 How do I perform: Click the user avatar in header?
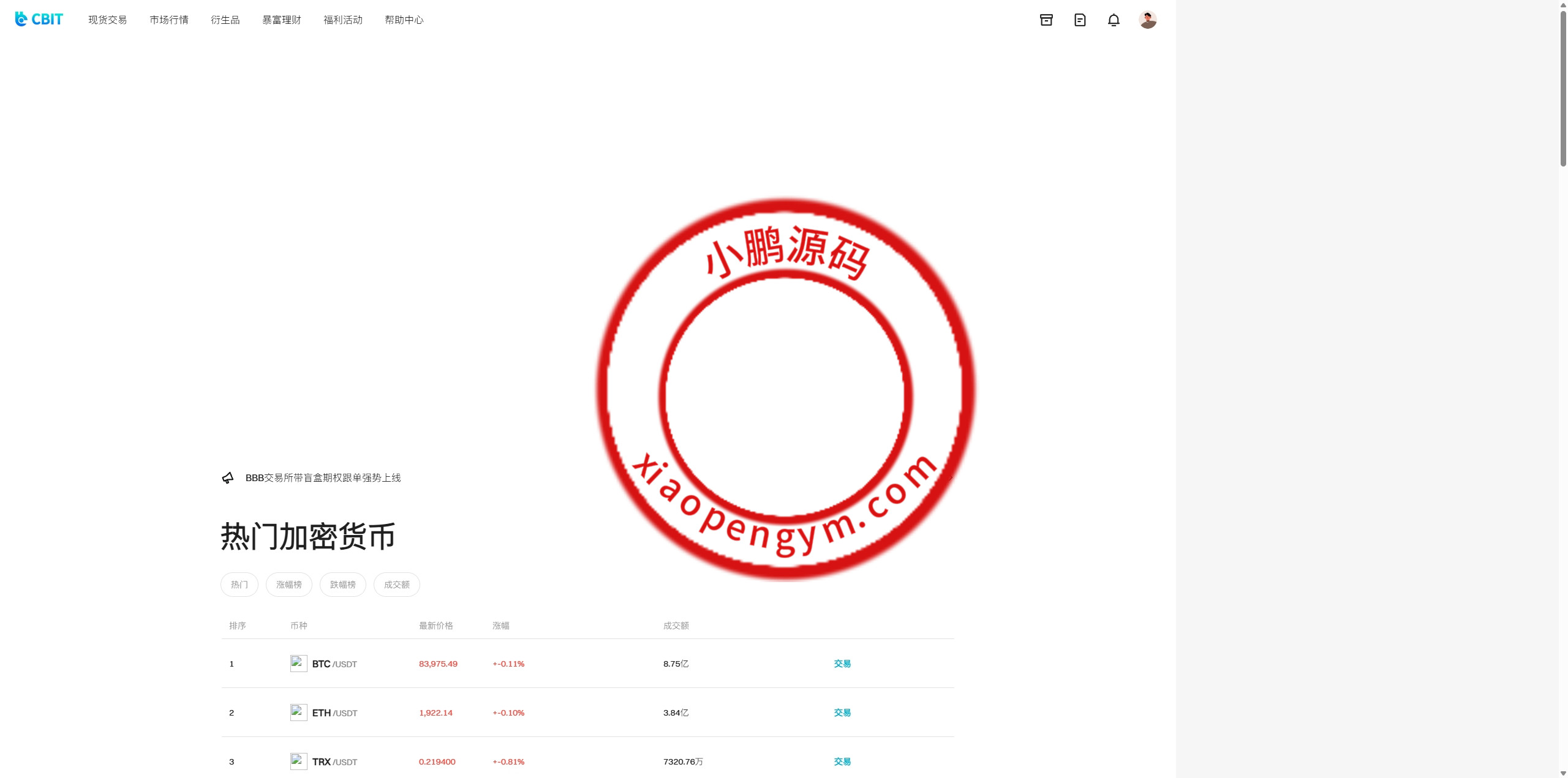1147,20
